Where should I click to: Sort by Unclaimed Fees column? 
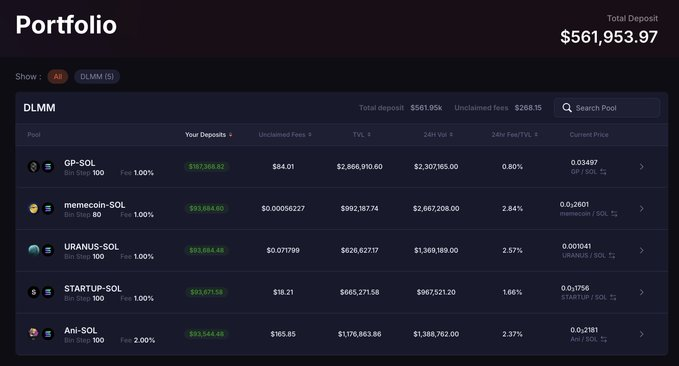pyautogui.click(x=285, y=135)
